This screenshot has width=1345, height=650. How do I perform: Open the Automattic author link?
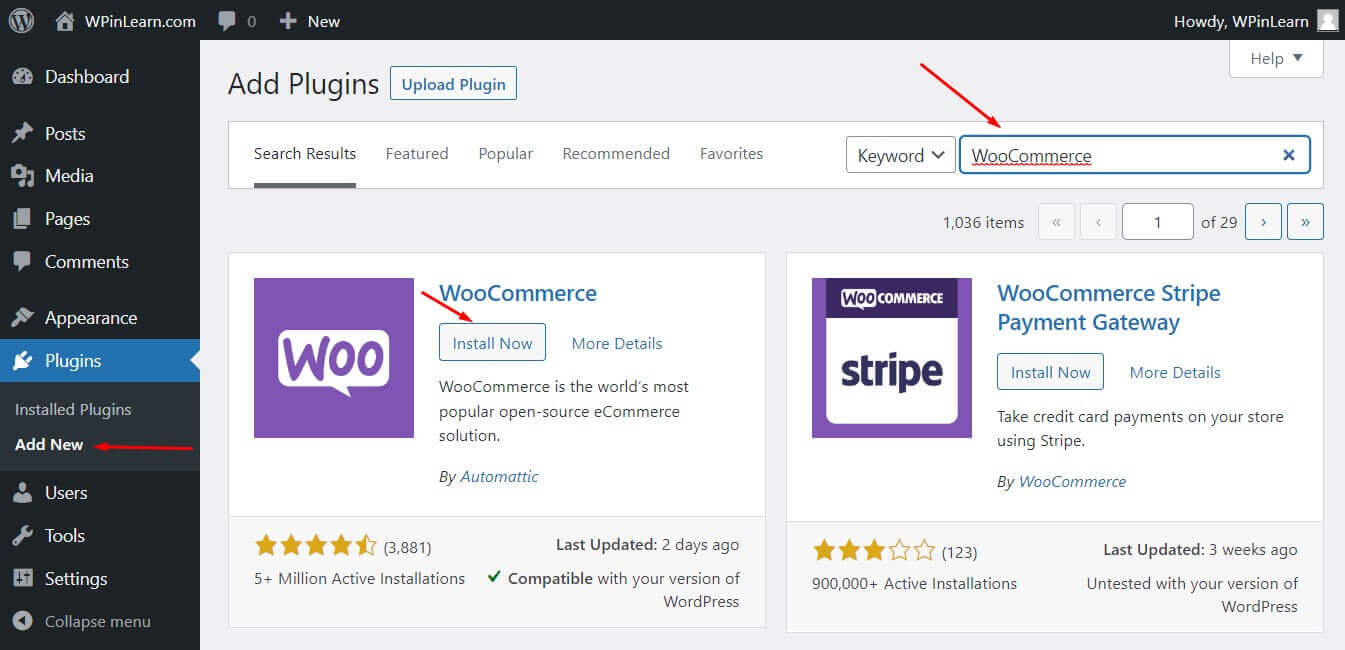(x=499, y=477)
